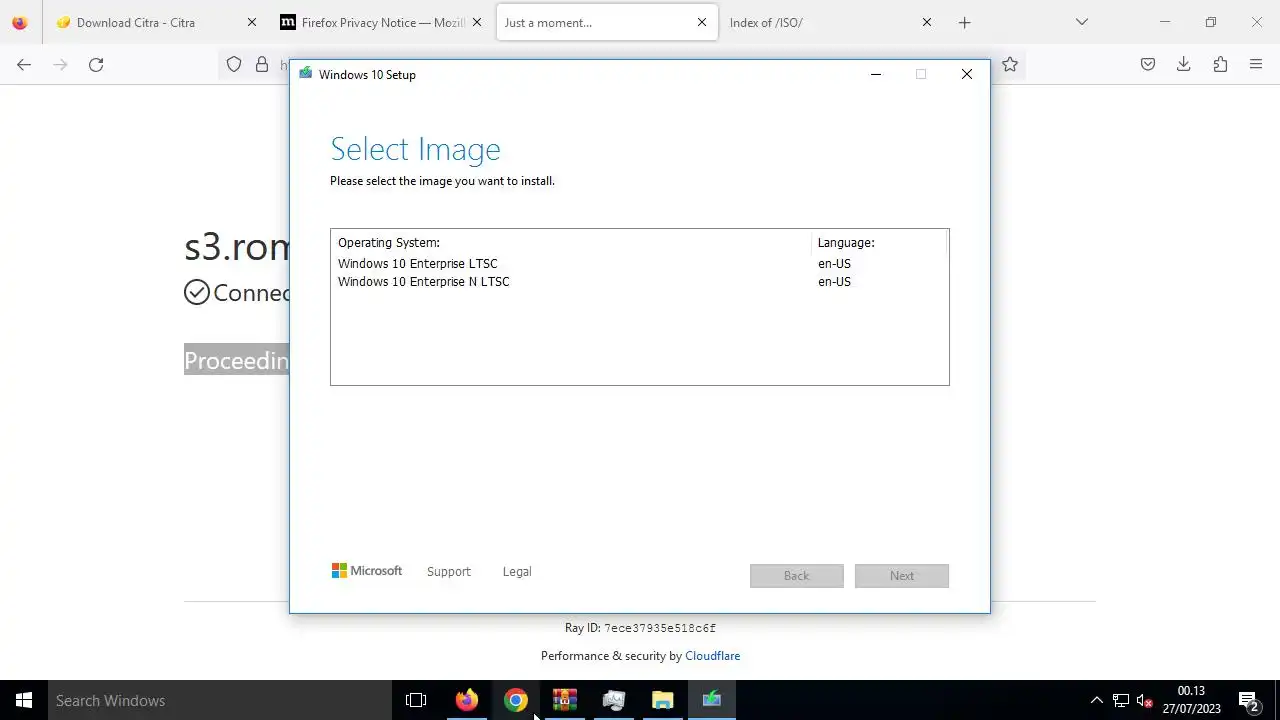Click the muted volume tray icon
1280x720 pixels.
[1145, 700]
